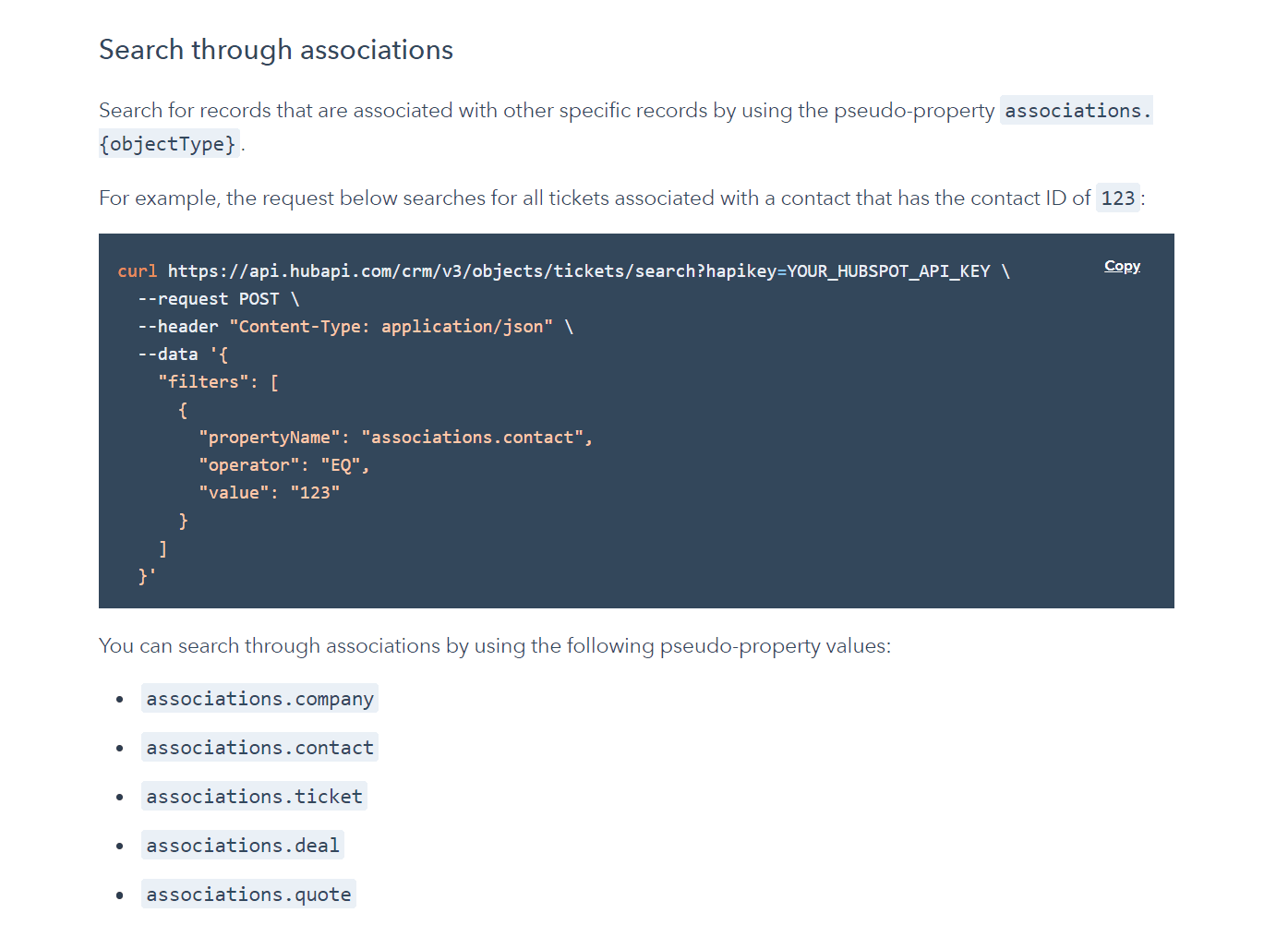
Task: Click the POST request method in the code
Action: point(260,298)
